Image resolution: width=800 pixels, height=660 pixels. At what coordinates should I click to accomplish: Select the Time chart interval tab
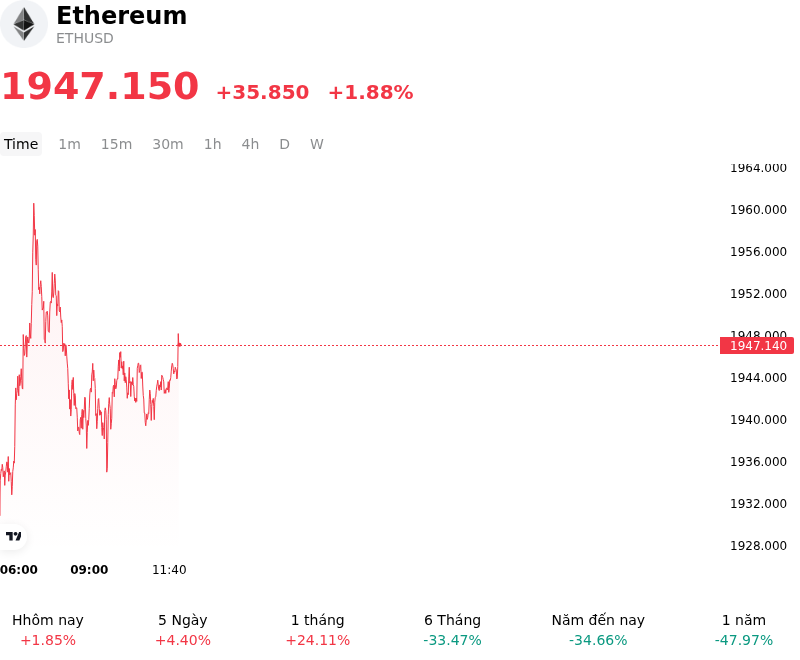click(x=21, y=144)
